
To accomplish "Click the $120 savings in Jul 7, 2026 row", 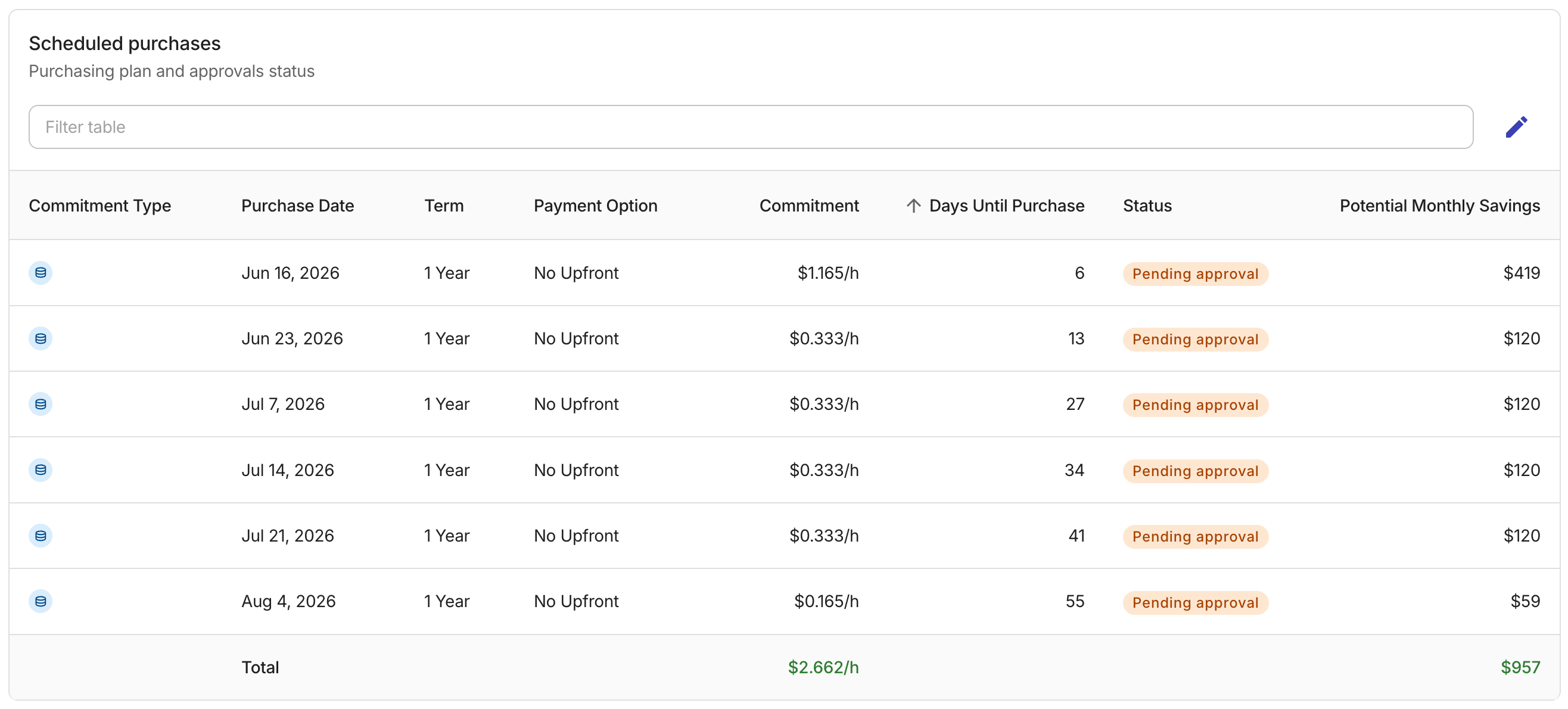I will [1522, 404].
